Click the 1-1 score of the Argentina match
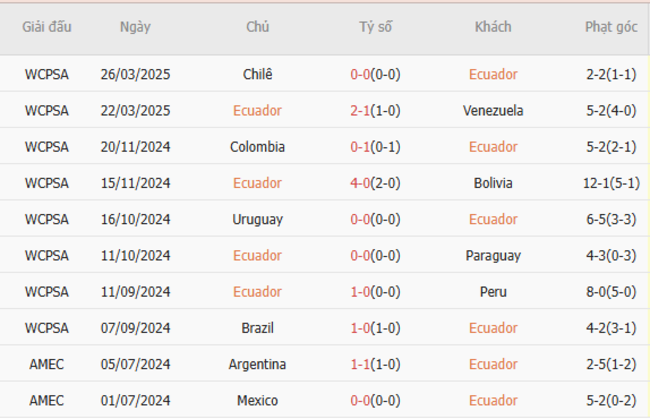 (x=361, y=364)
